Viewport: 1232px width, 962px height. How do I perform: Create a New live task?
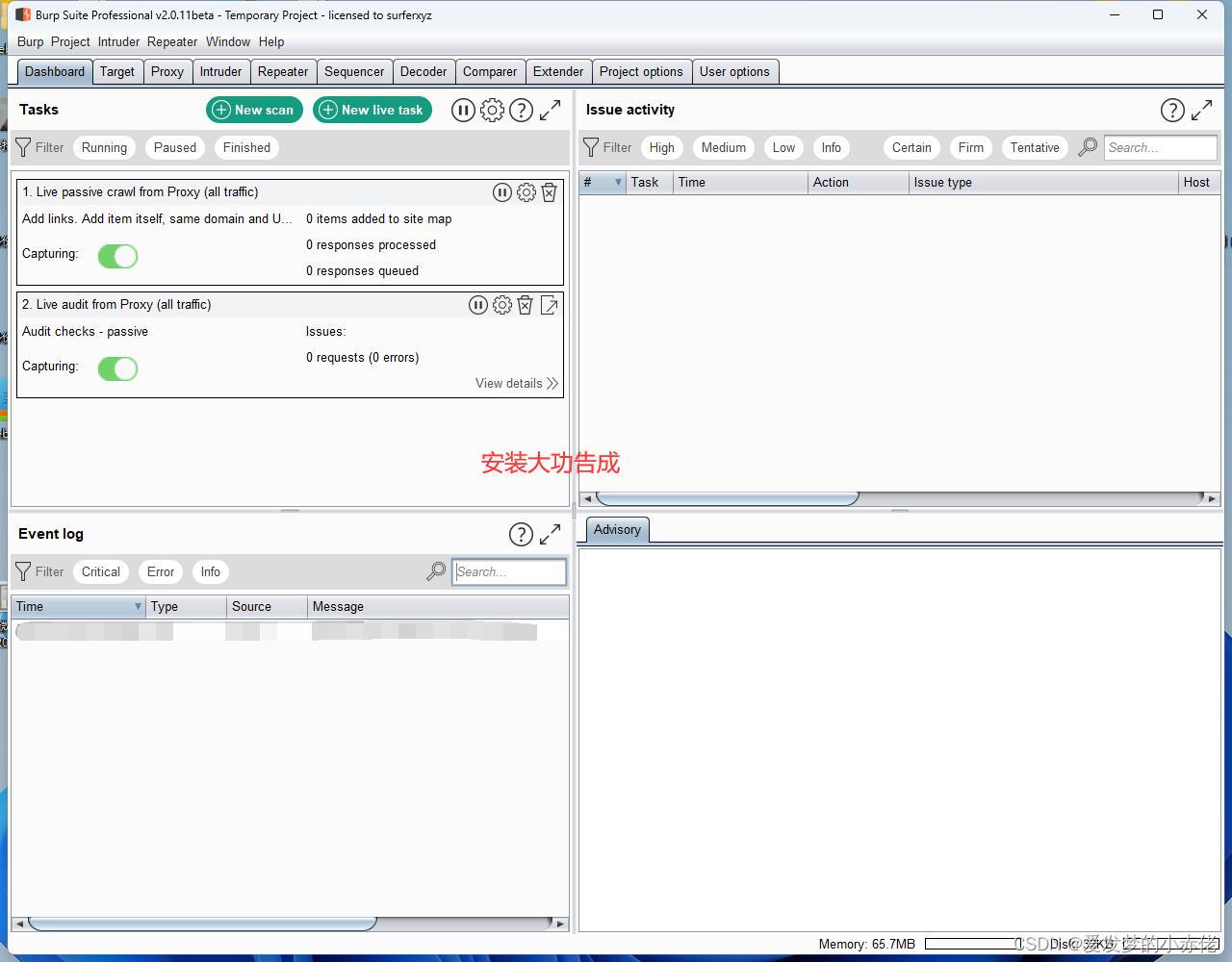tap(372, 110)
